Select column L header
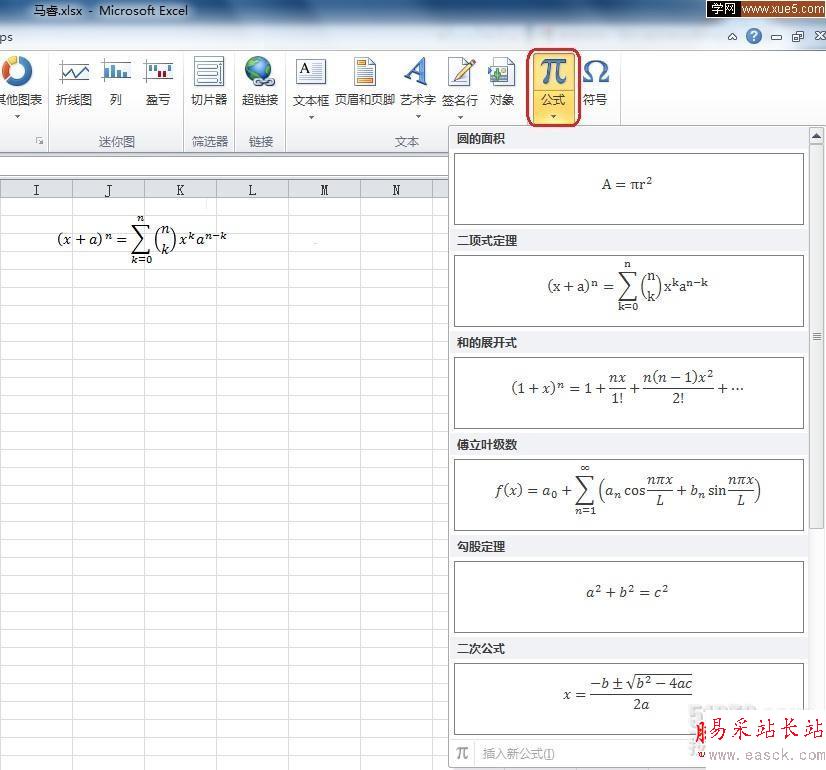 point(252,190)
